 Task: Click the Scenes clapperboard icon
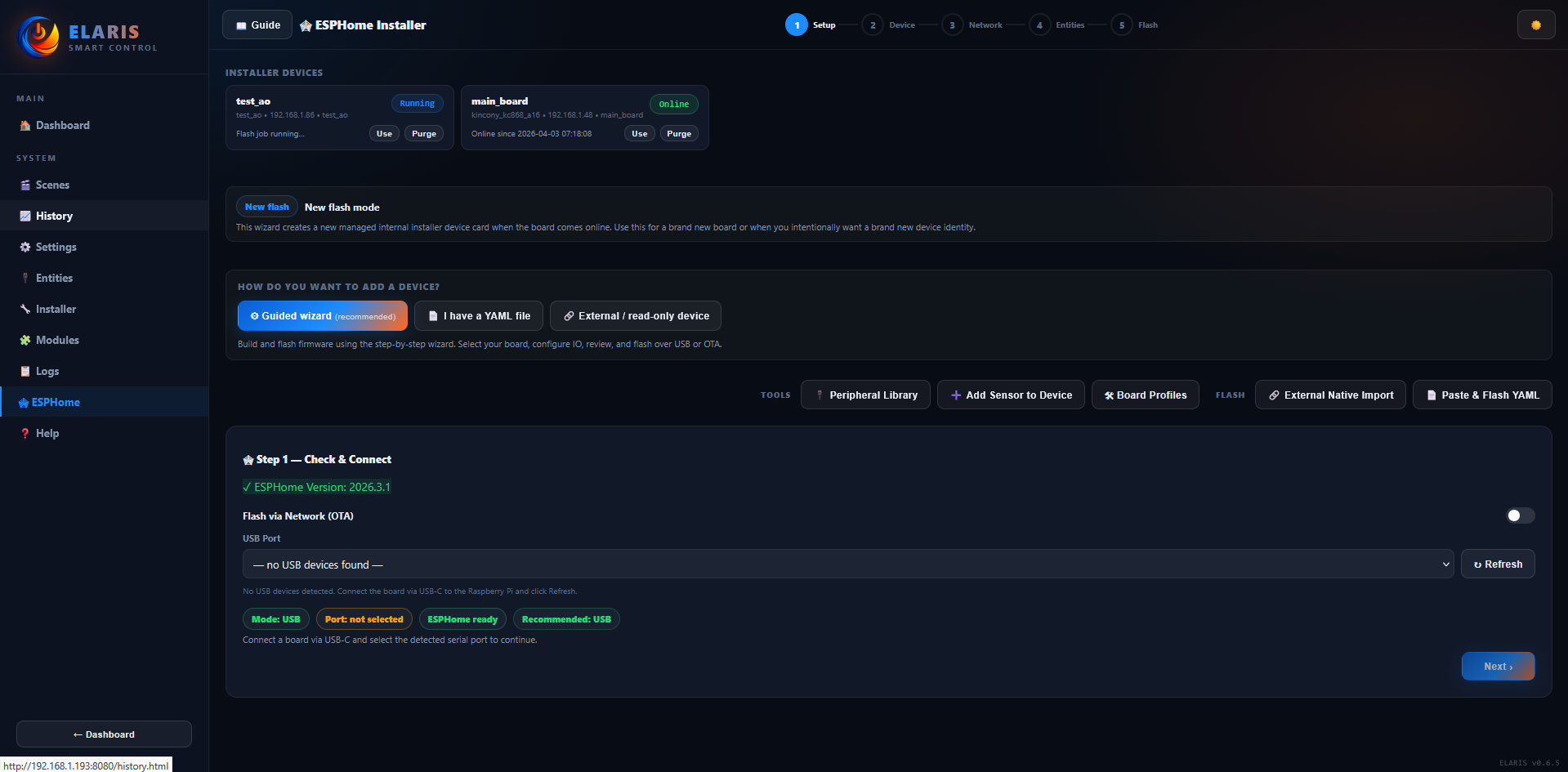[x=25, y=185]
